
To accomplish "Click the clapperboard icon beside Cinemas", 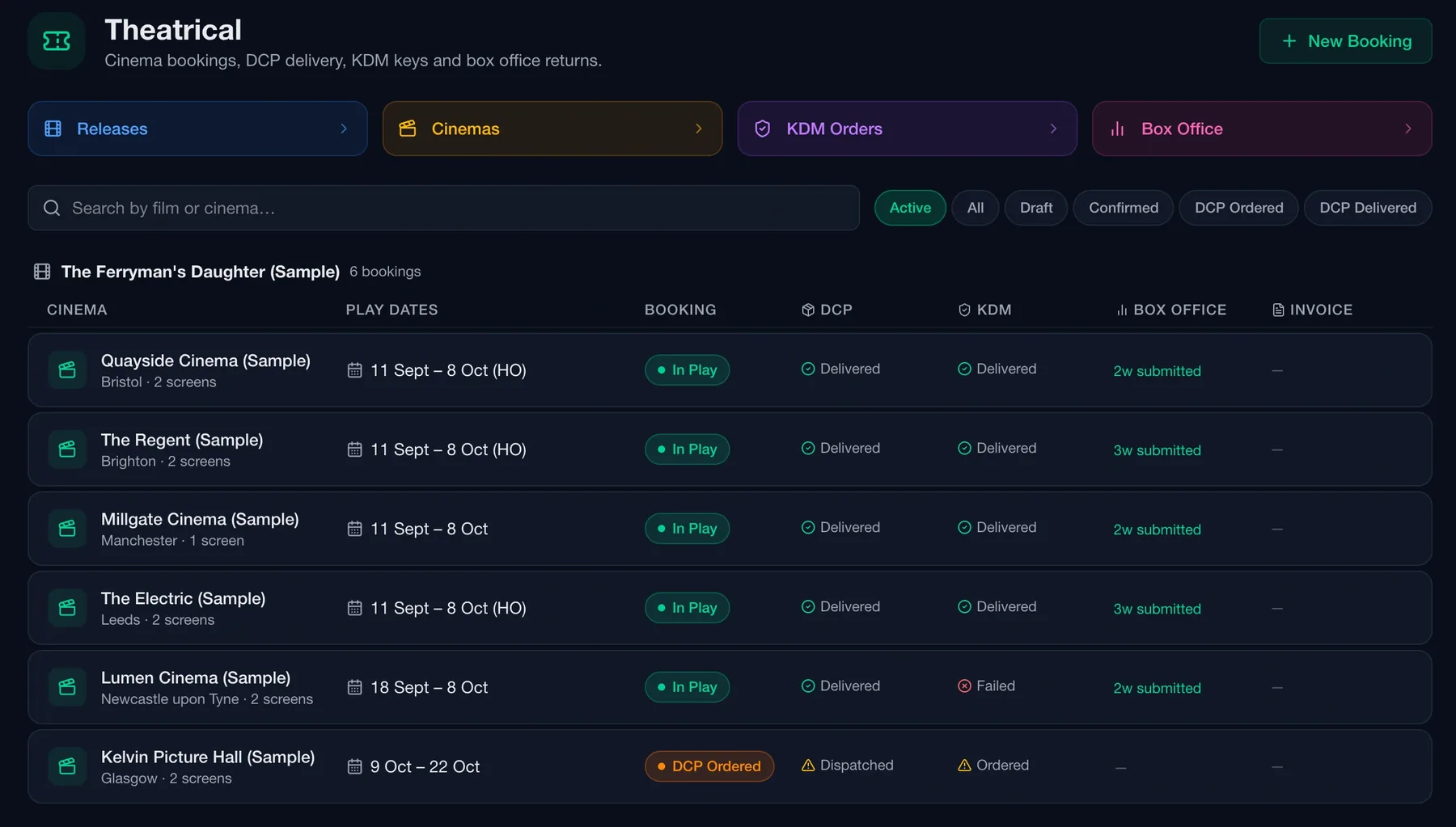I will (x=408, y=129).
